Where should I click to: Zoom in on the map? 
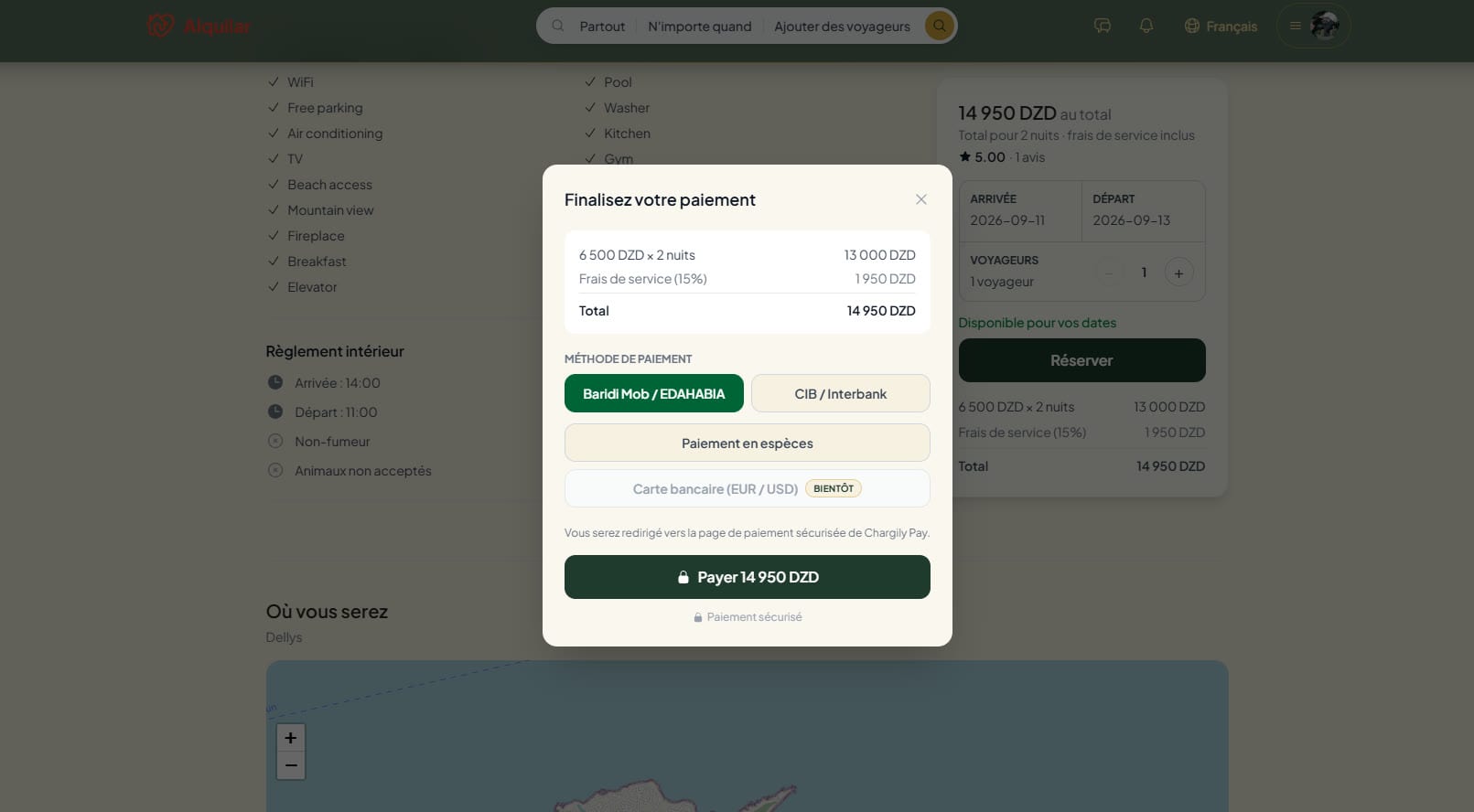click(x=291, y=738)
